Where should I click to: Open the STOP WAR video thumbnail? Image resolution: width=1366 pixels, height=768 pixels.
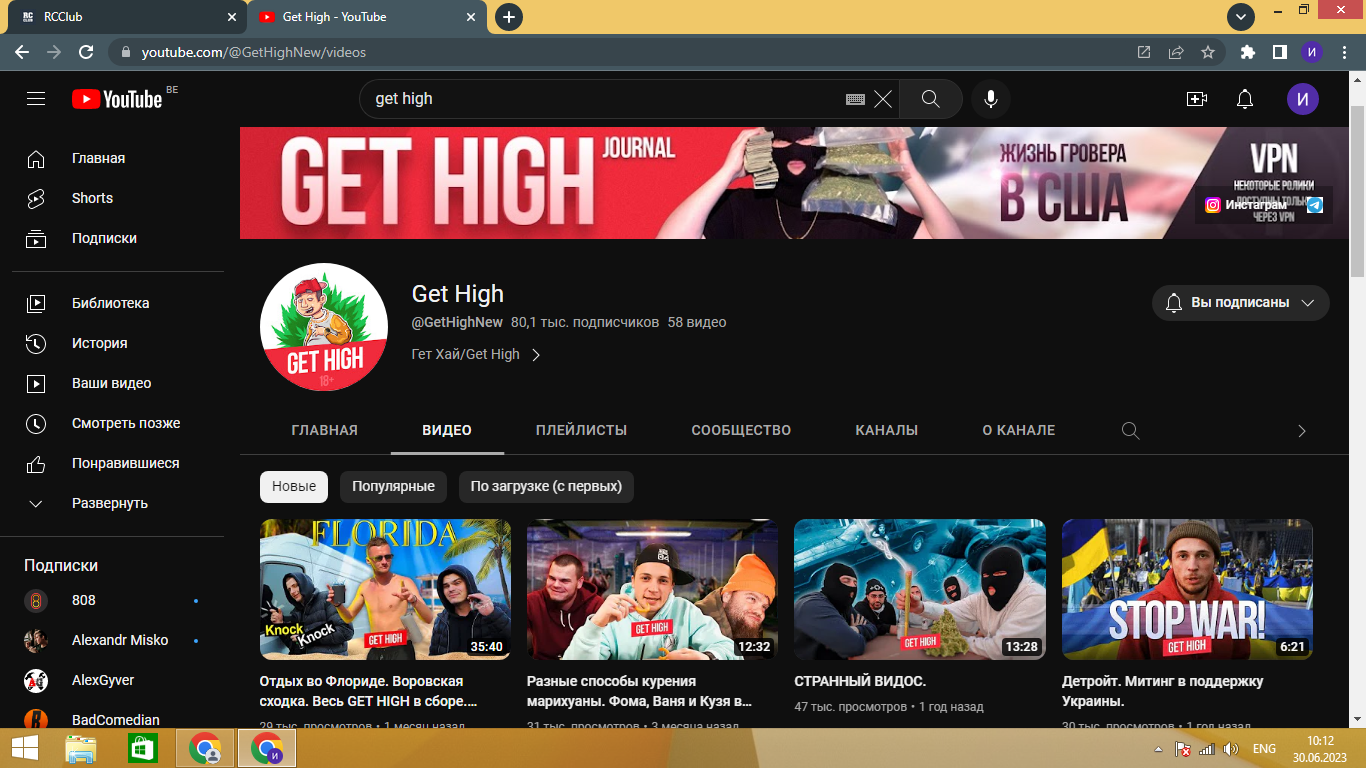click(x=1187, y=589)
